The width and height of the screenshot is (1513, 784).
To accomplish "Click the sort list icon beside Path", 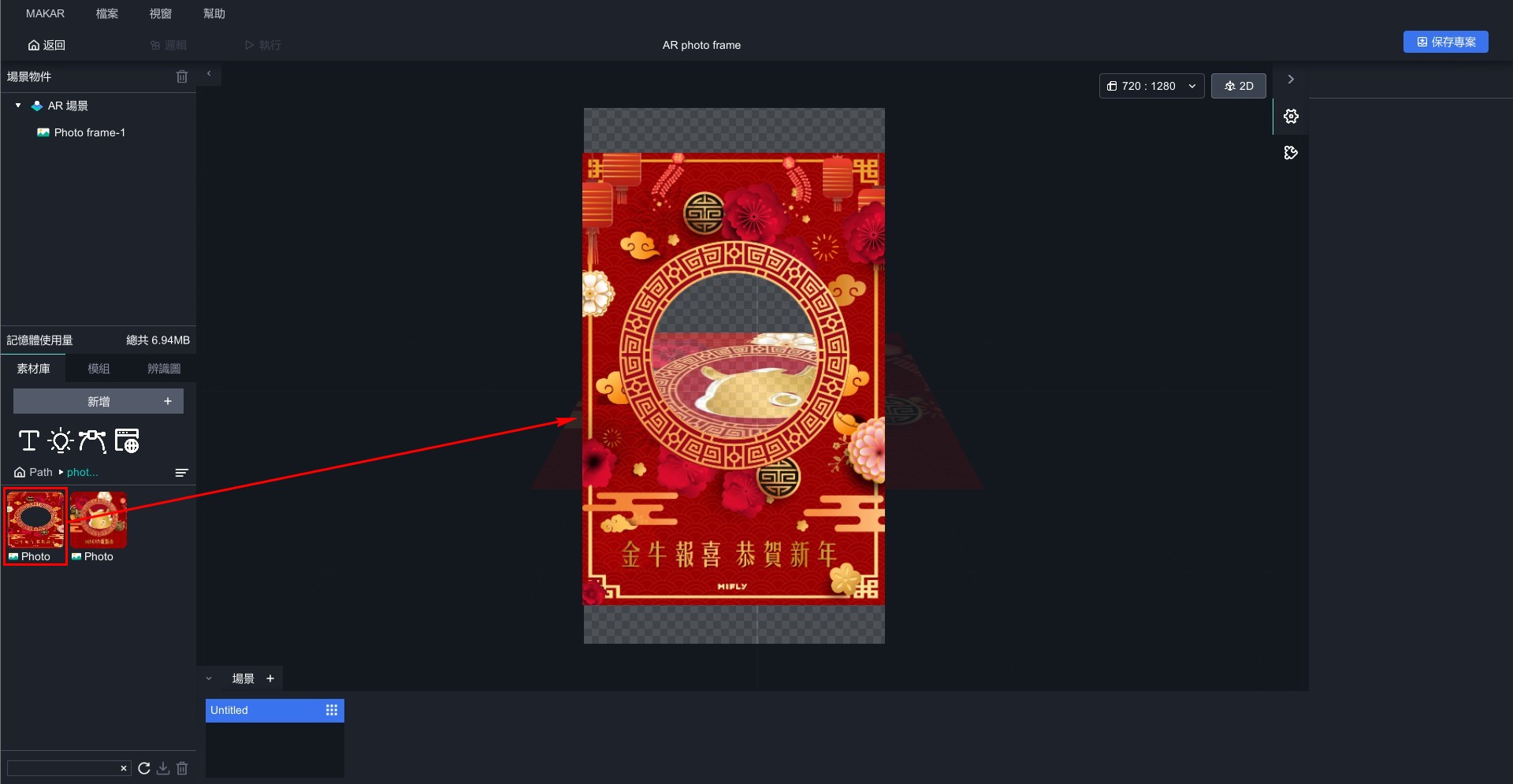I will (181, 473).
